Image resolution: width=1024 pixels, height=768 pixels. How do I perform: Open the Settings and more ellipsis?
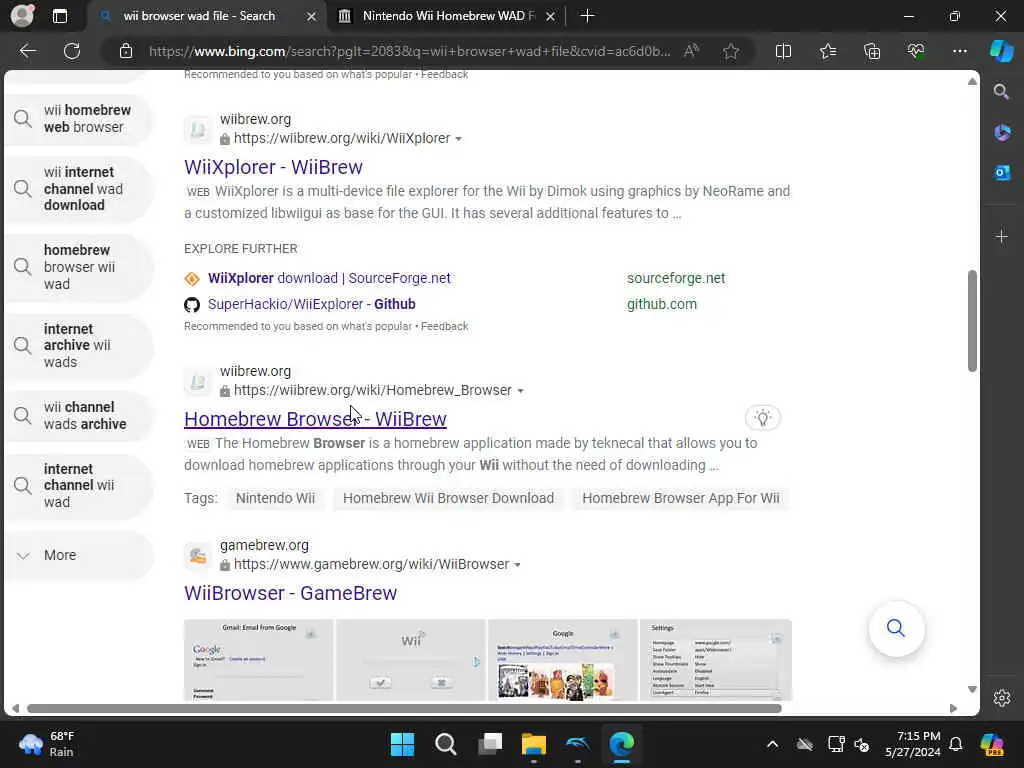pos(959,51)
